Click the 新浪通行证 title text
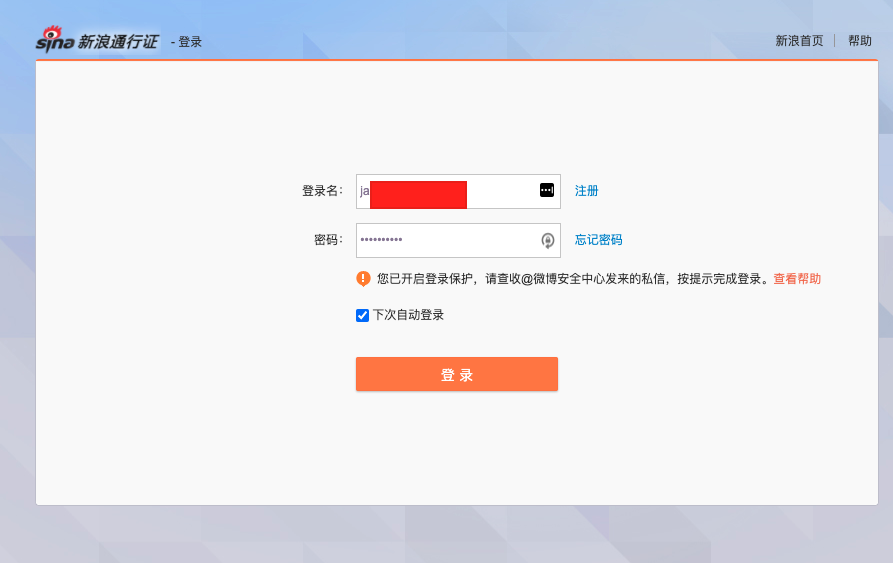This screenshot has height=563, width=893. coord(118,42)
